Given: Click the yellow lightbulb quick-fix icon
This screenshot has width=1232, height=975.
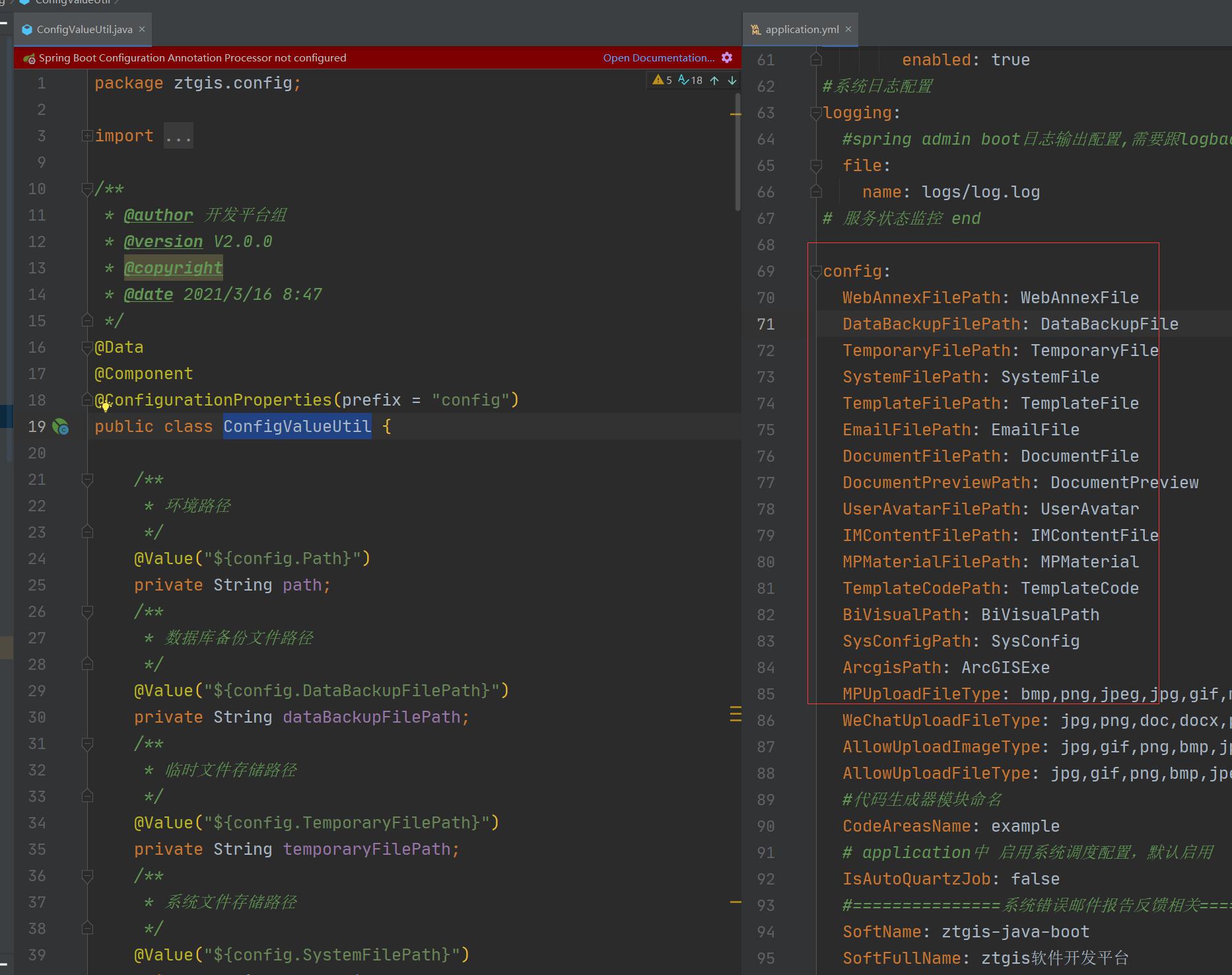Looking at the screenshot, I should [106, 407].
